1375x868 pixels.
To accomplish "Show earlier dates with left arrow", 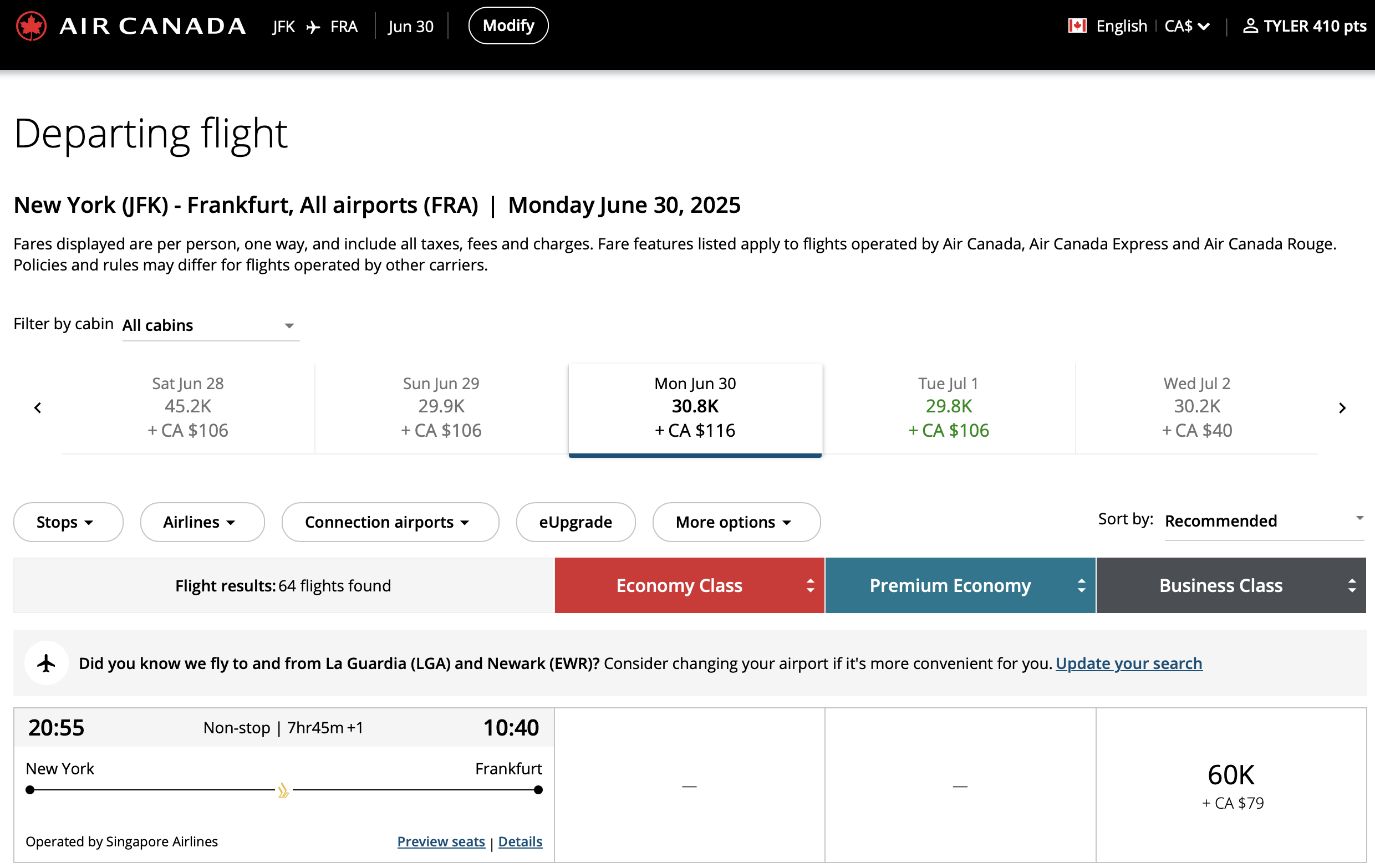I will click(38, 407).
